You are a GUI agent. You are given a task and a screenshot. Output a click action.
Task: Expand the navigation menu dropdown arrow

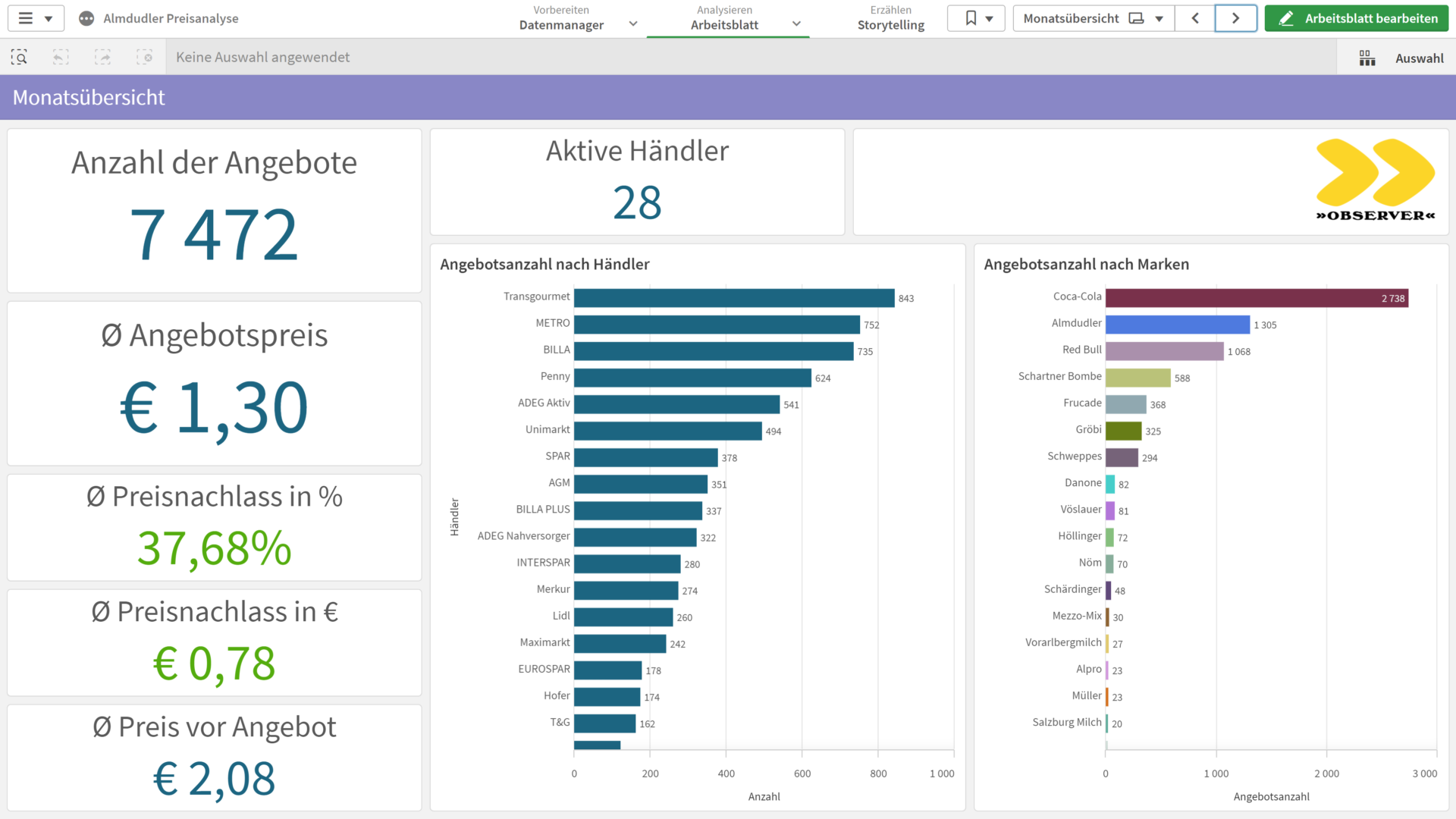49,19
